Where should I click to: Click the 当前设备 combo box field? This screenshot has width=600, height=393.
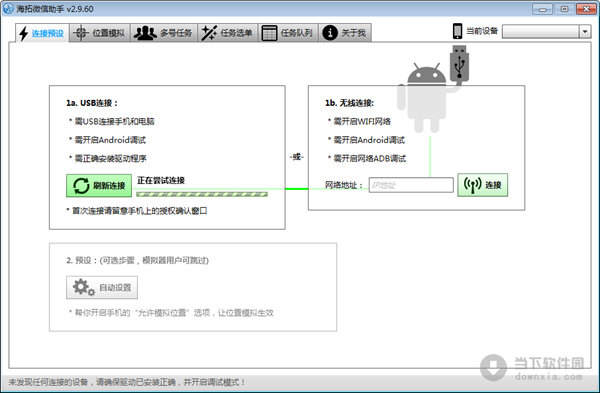546,31
